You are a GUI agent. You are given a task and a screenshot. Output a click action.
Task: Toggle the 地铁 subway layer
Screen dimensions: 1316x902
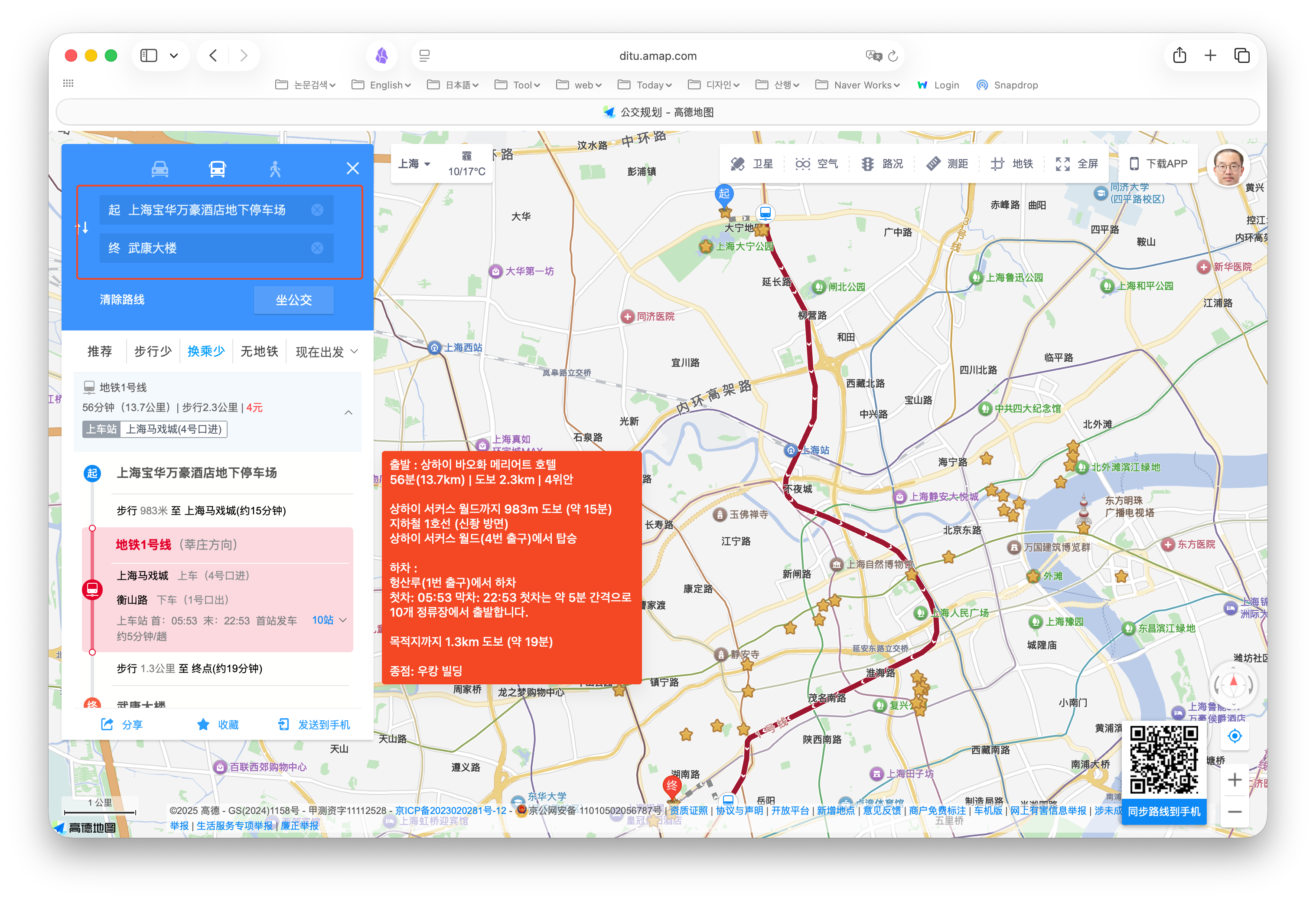[x=1012, y=164]
